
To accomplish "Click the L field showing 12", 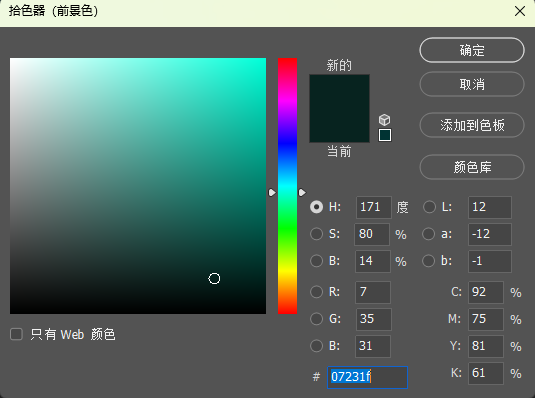I will (490, 207).
